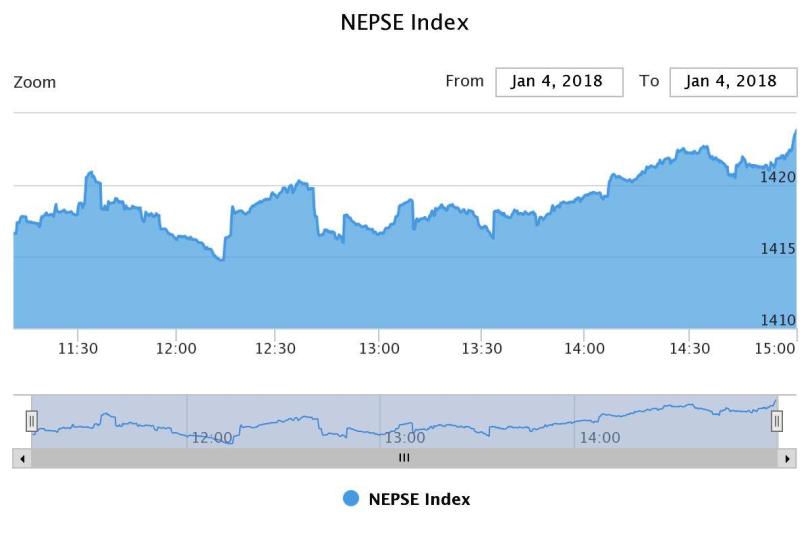The width and height of the screenshot is (810, 540).
Task: Click the 13:00 label in the navigator
Action: tap(405, 437)
